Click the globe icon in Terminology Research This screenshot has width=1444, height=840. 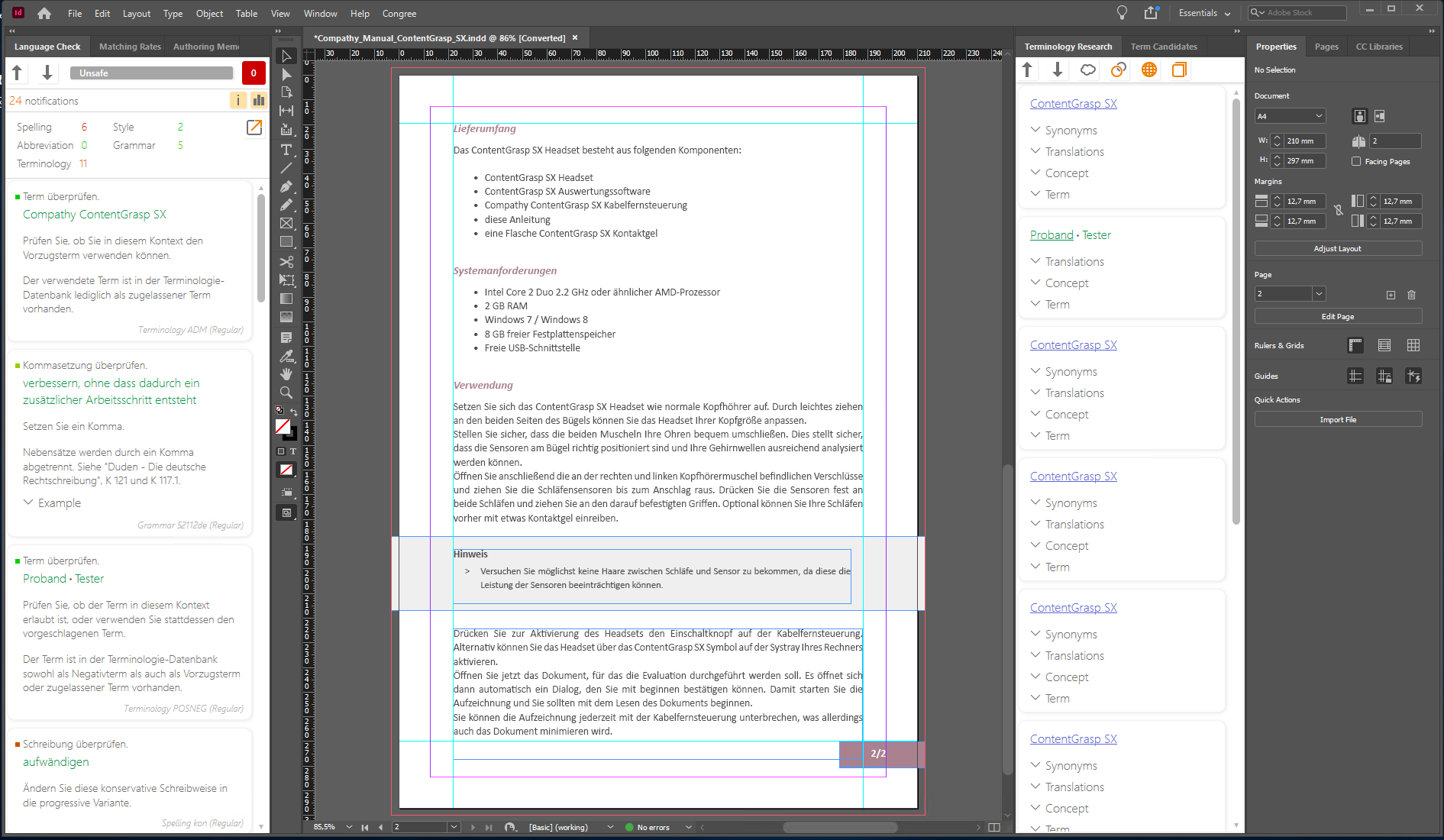[1148, 70]
